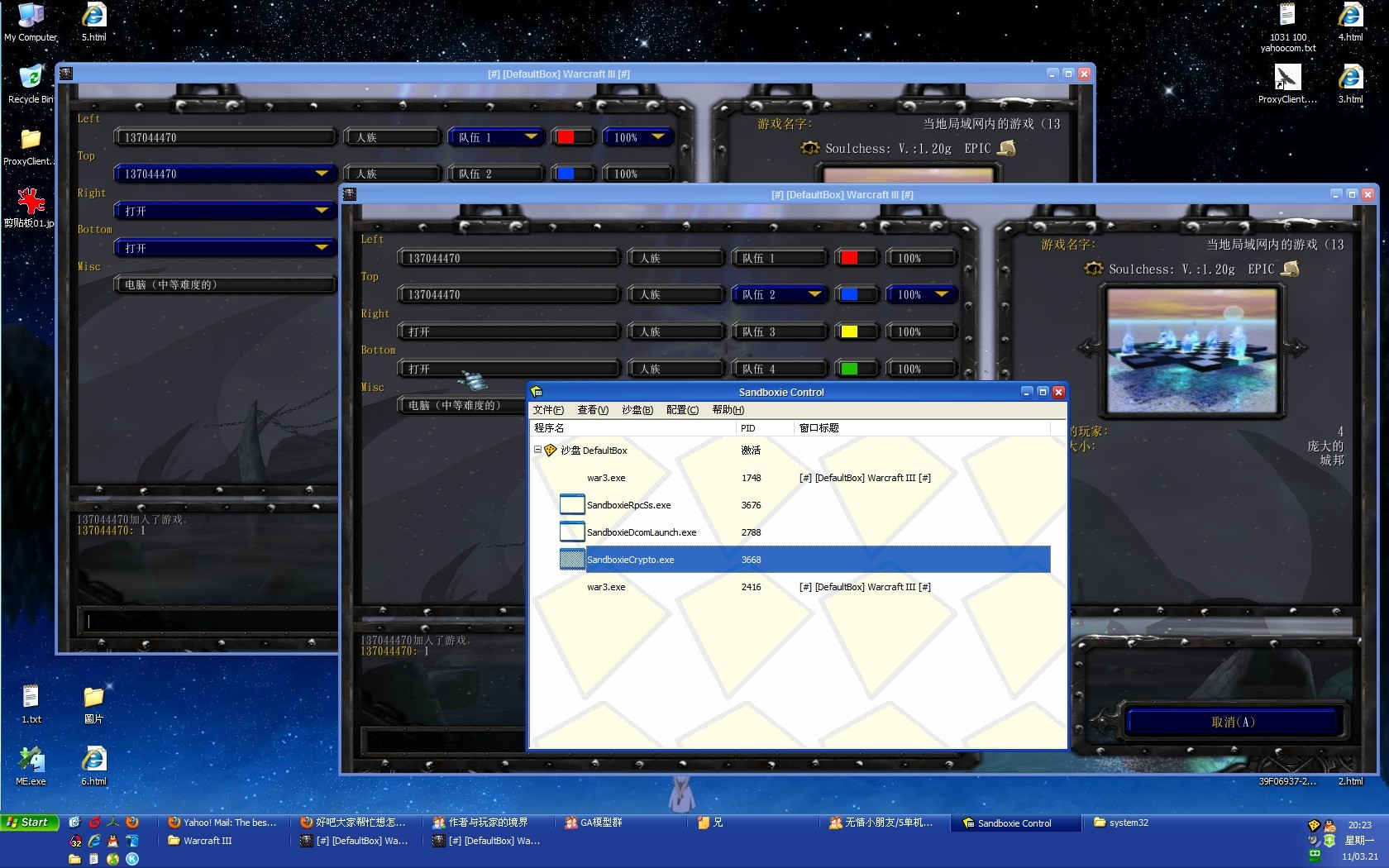Switch to Yahoo! Mail taskbar button
This screenshot has height=868, width=1389.
pos(223,823)
